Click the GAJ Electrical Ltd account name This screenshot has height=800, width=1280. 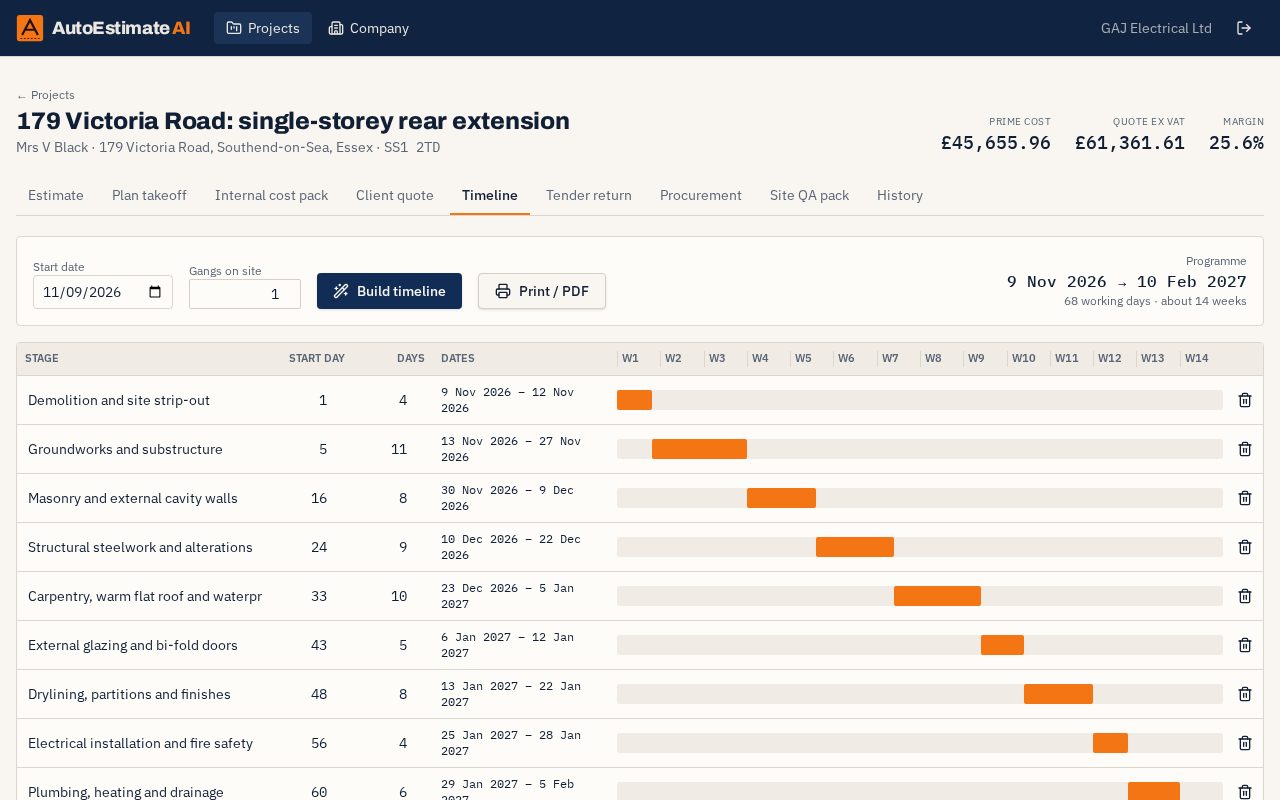(x=1156, y=28)
